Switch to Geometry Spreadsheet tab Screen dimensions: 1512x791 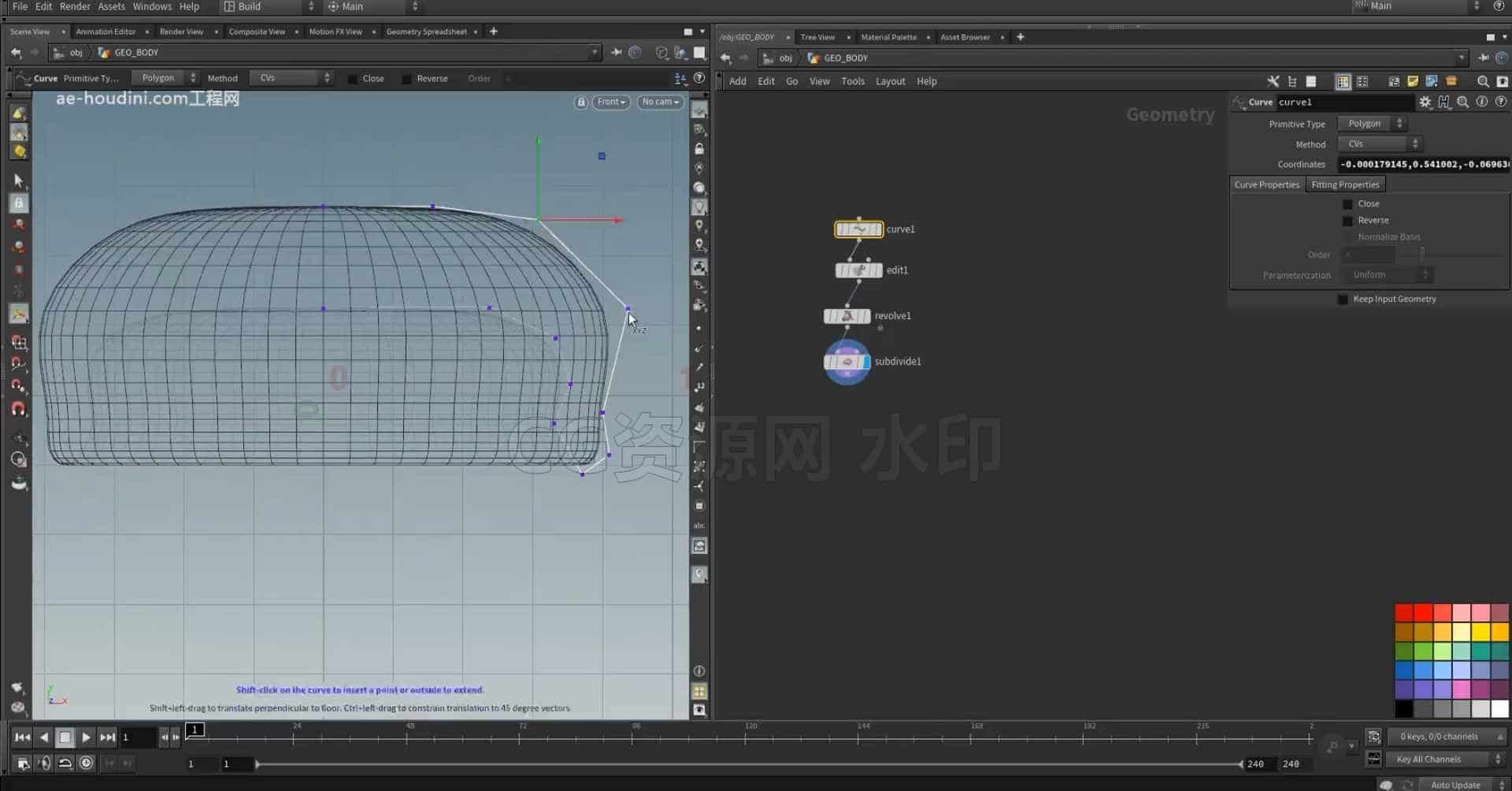426,32
